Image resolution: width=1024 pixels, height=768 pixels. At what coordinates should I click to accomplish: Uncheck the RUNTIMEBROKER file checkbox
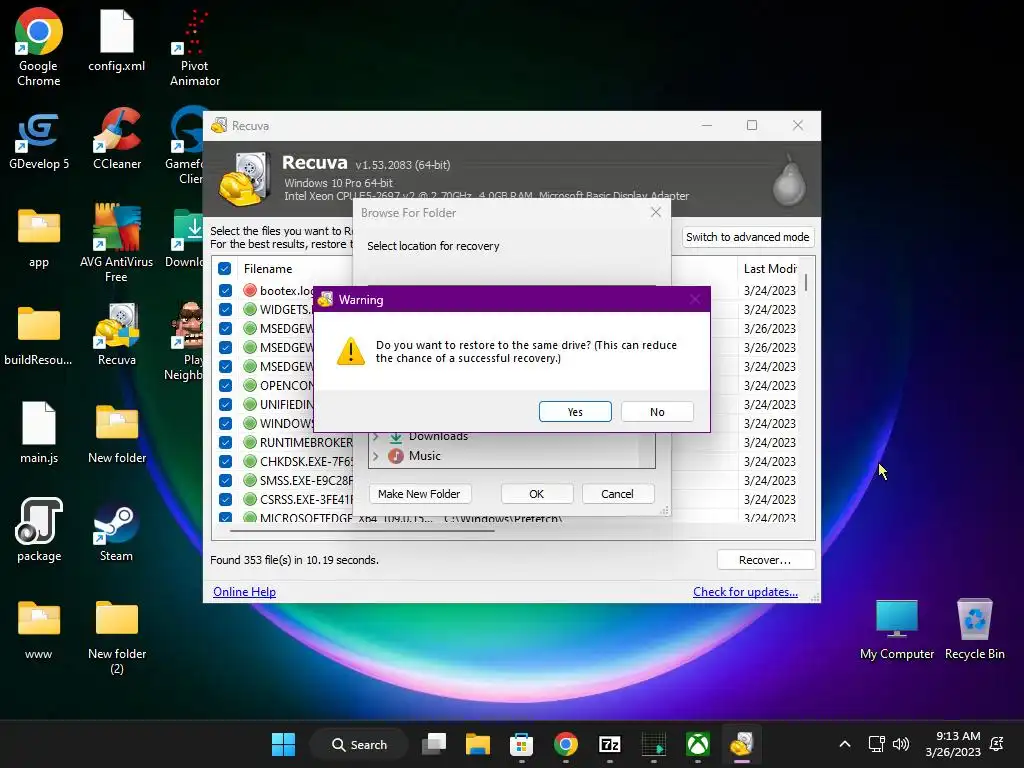pos(225,442)
